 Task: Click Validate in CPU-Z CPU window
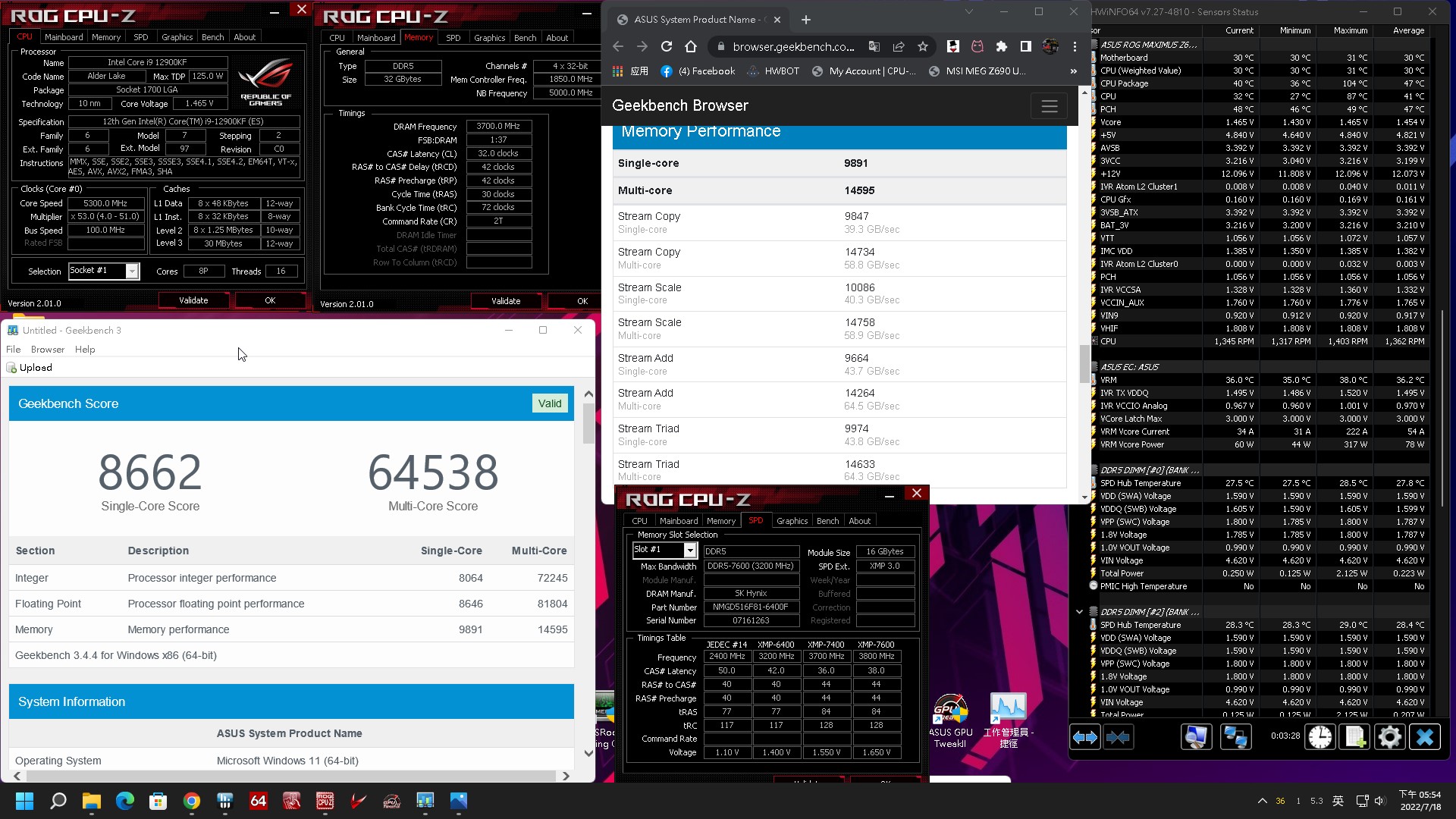[x=193, y=300]
